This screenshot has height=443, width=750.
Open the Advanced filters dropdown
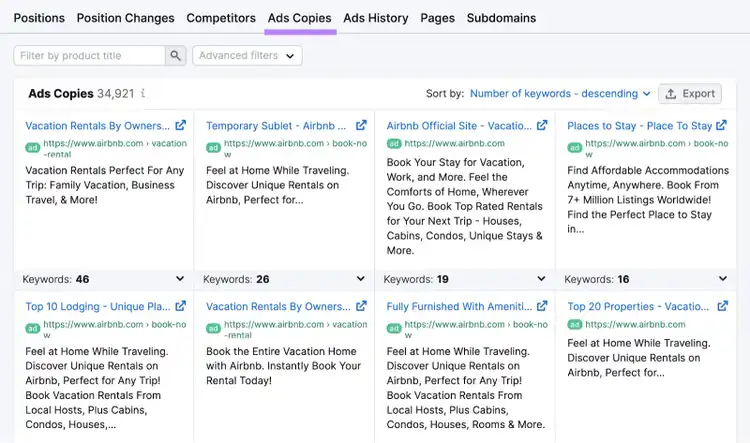point(247,55)
